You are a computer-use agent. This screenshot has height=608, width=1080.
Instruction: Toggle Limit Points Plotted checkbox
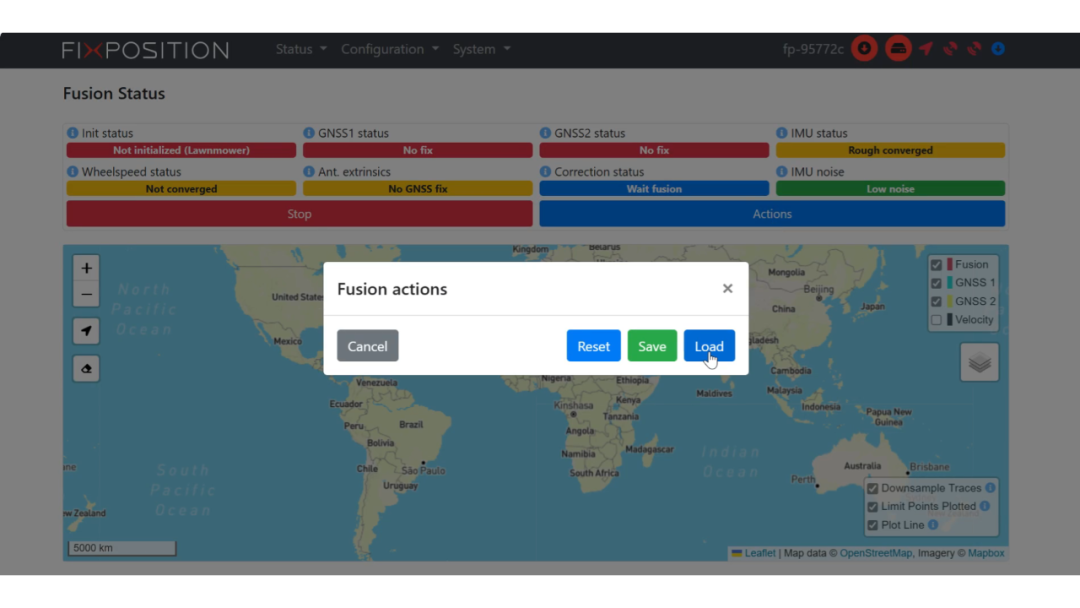click(x=873, y=507)
